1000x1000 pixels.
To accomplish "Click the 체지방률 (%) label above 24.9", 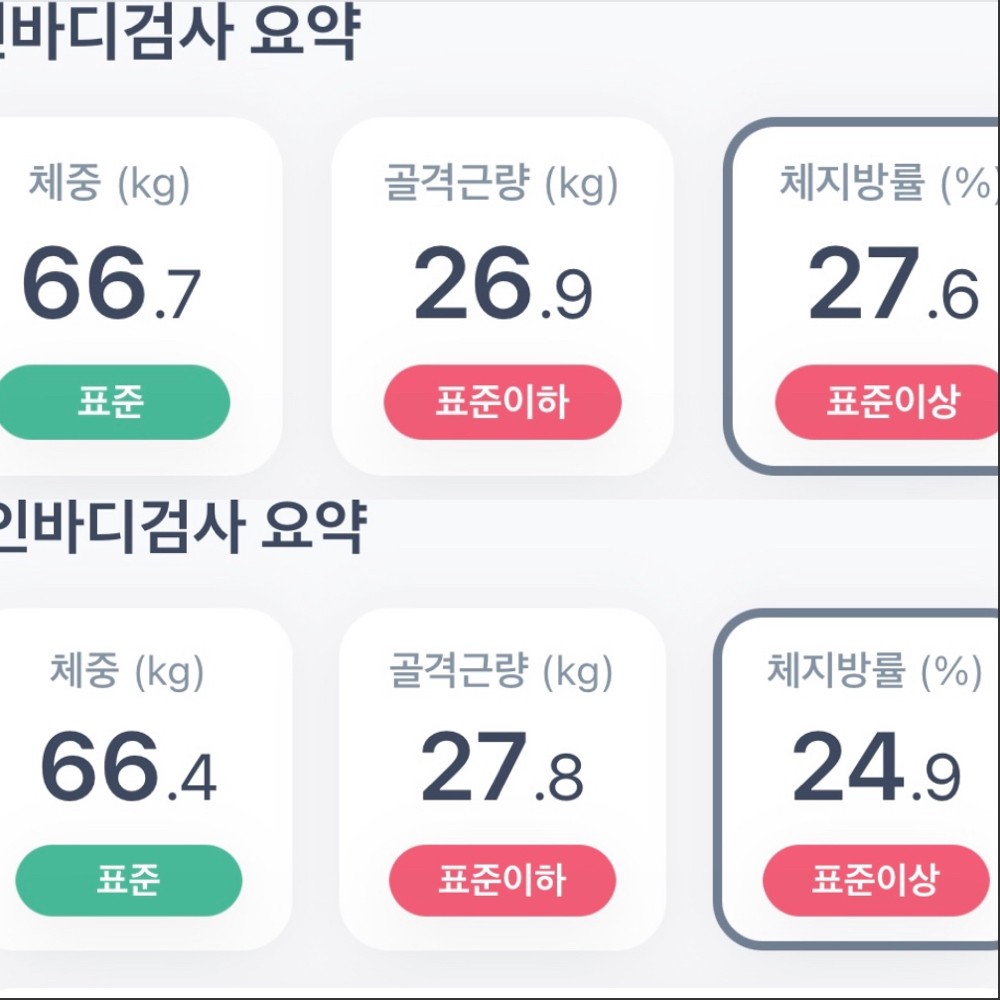I will [x=874, y=671].
